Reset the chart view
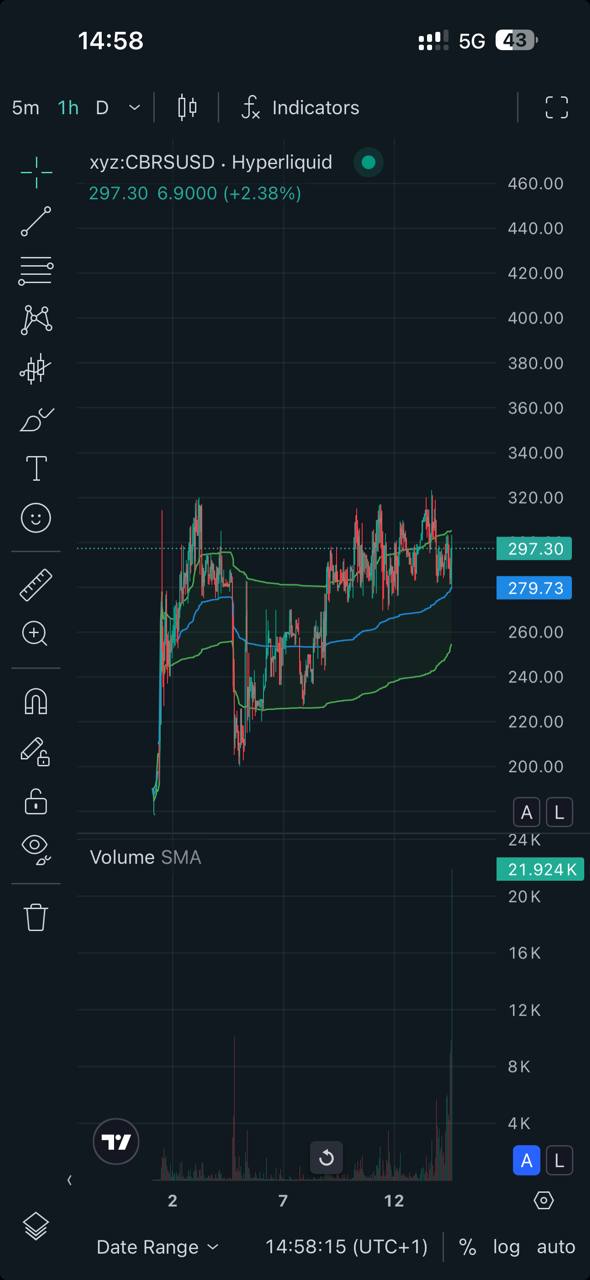This screenshot has width=590, height=1280. pos(326,1158)
